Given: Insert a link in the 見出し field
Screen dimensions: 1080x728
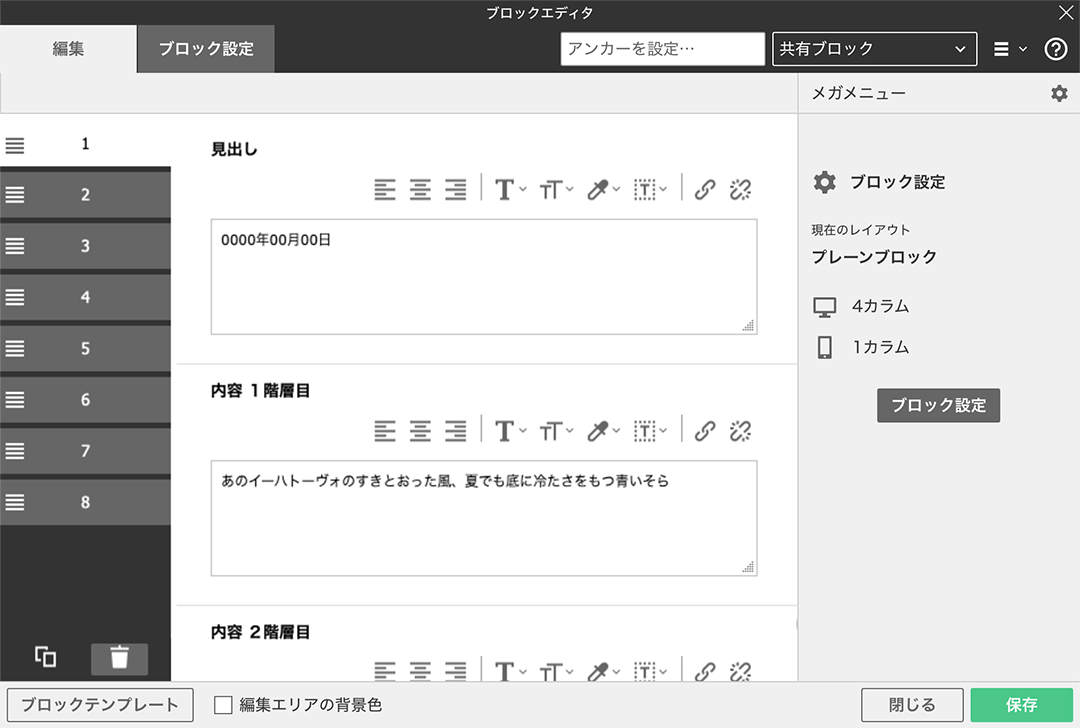Looking at the screenshot, I should 705,189.
